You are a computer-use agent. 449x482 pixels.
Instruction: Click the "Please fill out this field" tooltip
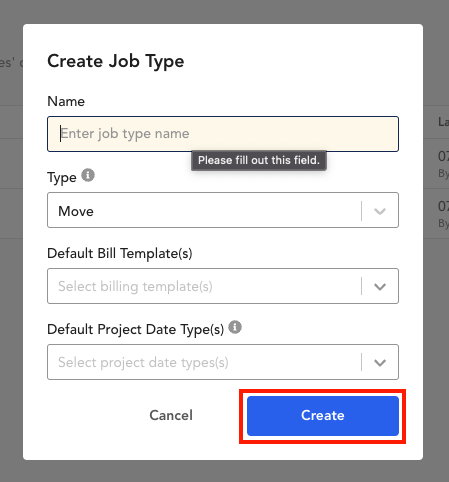(259, 160)
